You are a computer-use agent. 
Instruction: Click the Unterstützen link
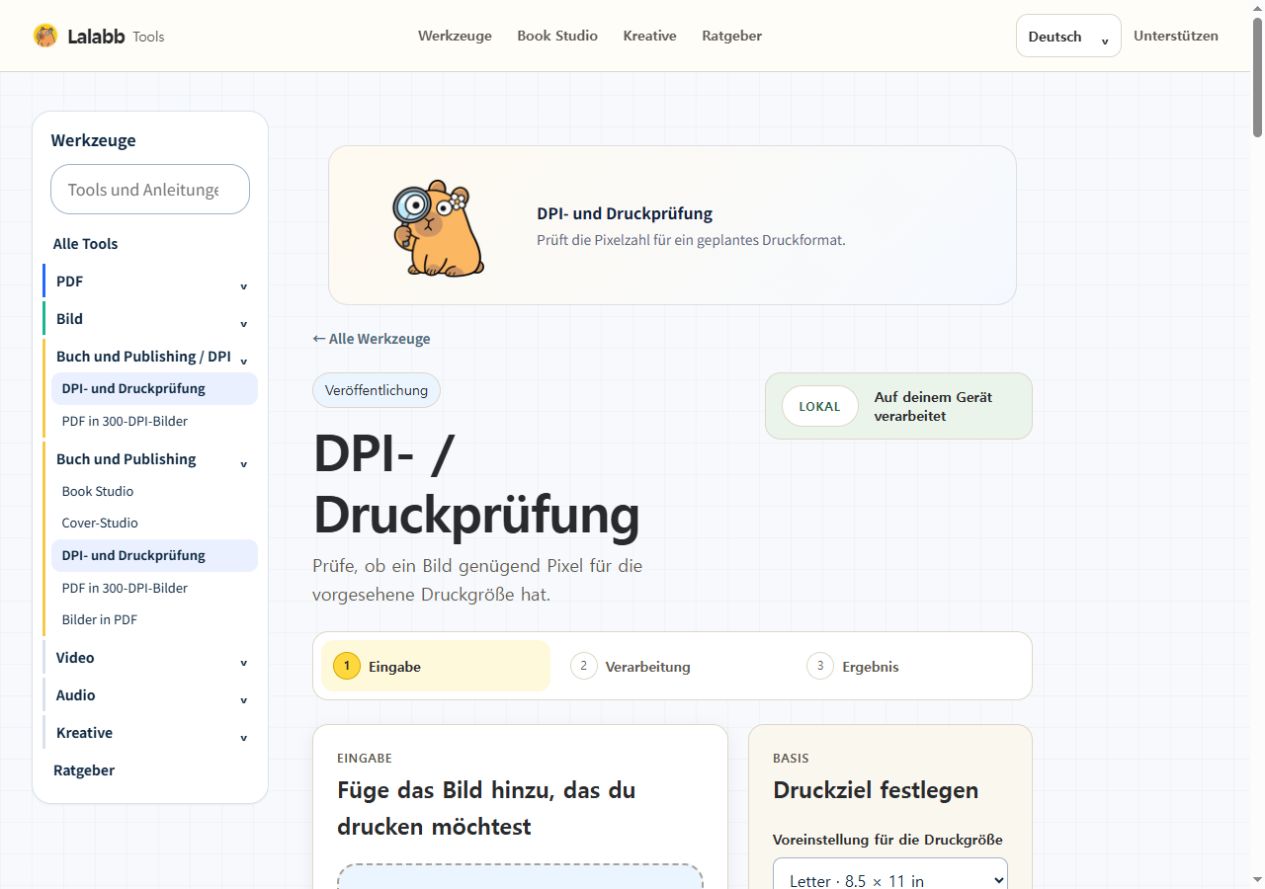click(1176, 36)
